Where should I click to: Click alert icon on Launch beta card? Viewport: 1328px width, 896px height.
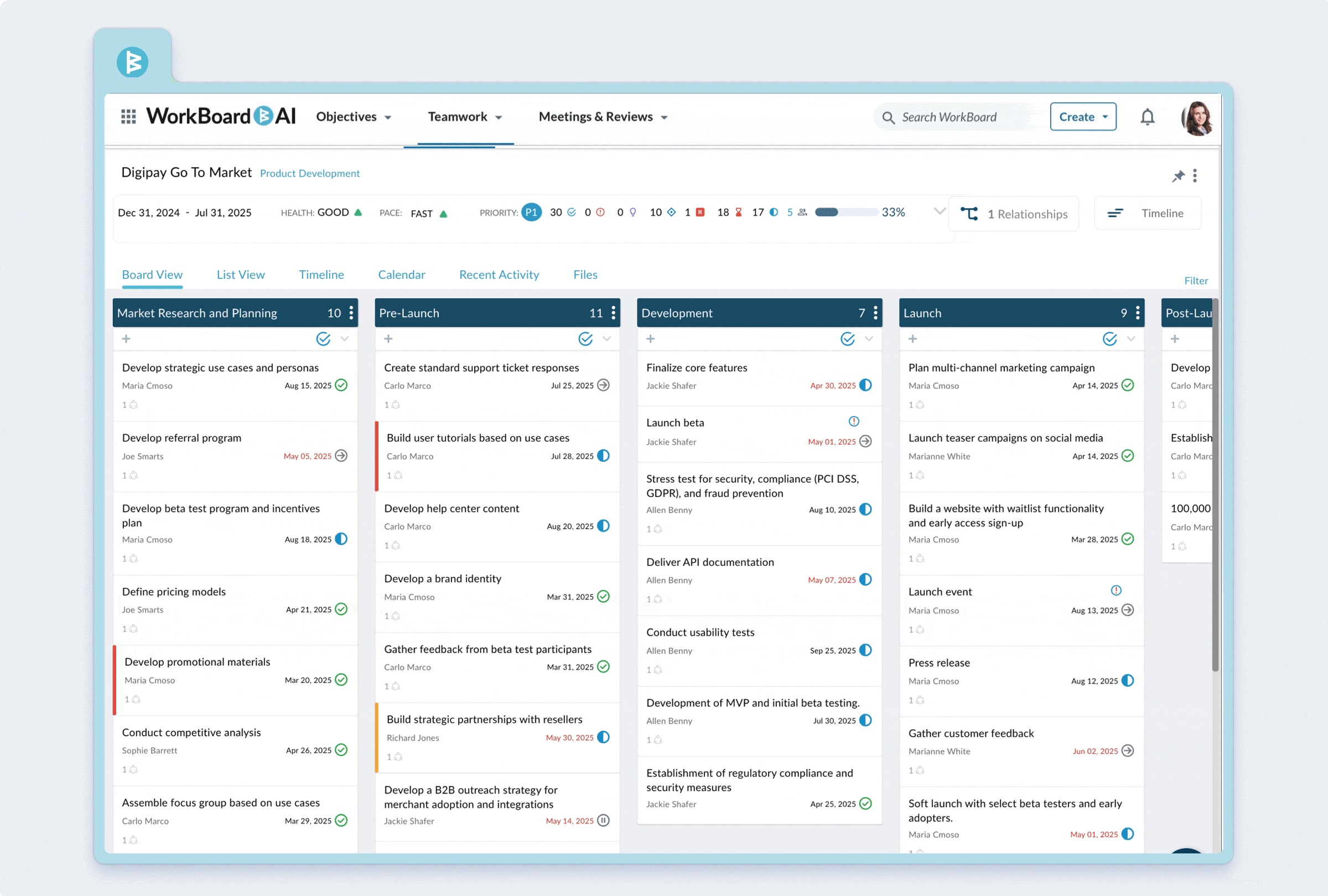click(x=854, y=421)
